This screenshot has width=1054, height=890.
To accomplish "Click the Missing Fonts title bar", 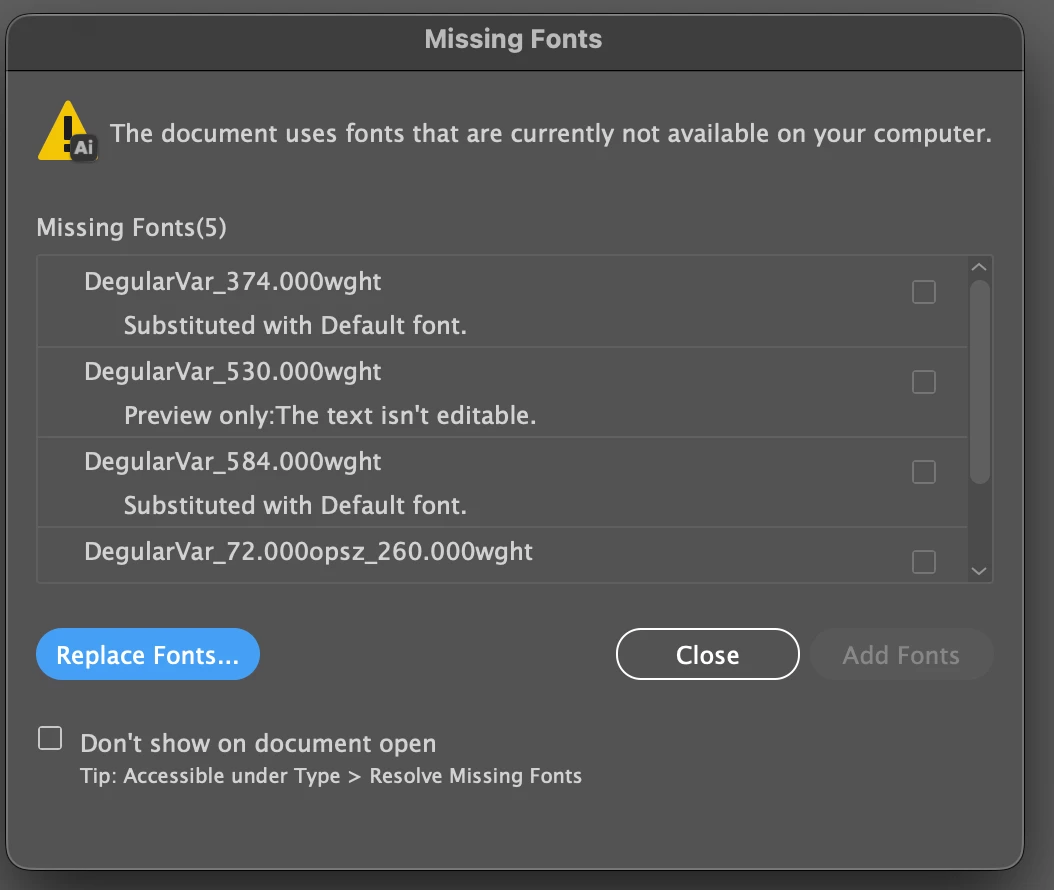I will click(513, 40).
